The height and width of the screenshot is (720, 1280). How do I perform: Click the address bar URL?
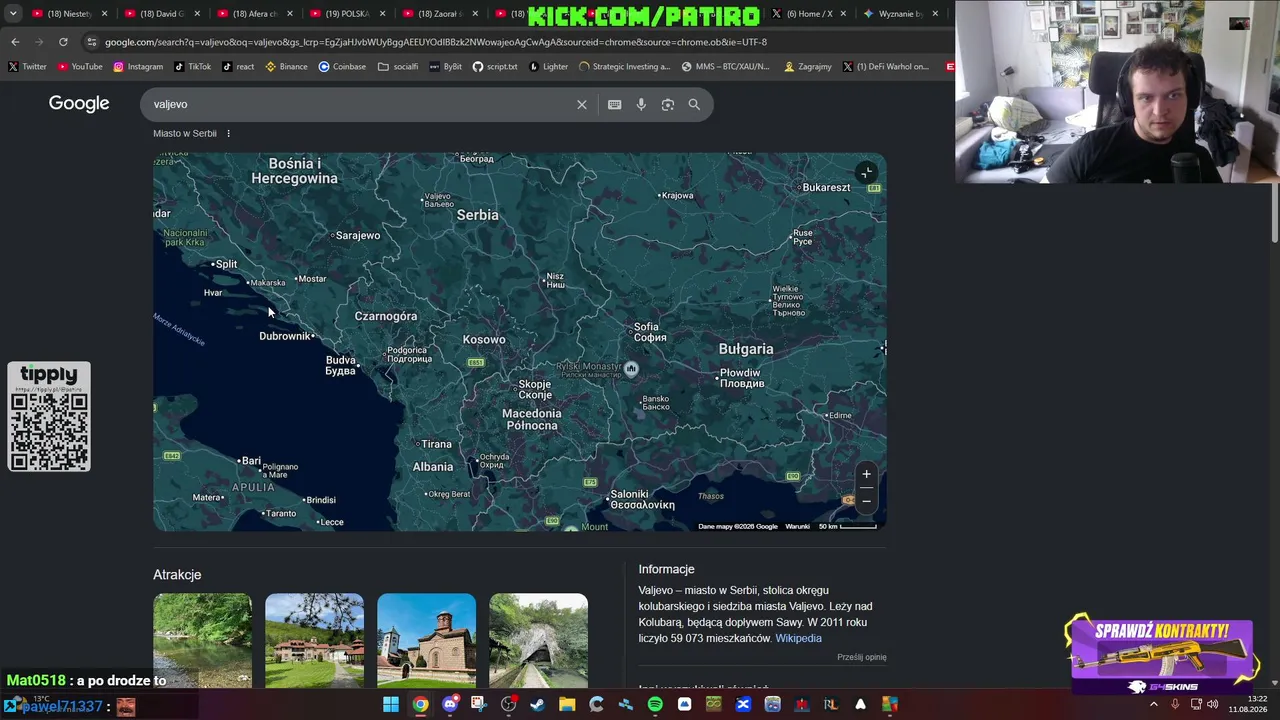pyautogui.click(x=436, y=42)
